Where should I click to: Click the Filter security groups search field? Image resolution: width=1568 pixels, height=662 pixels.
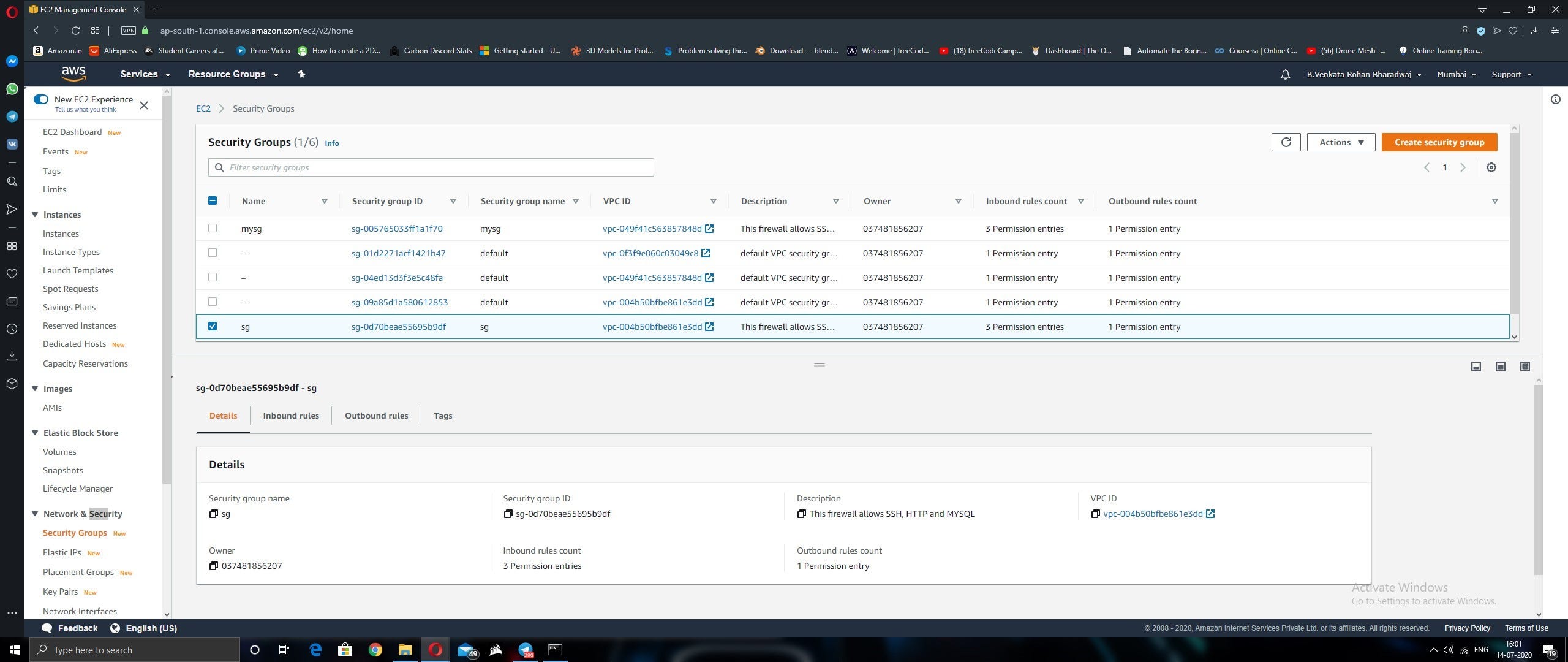coord(435,167)
